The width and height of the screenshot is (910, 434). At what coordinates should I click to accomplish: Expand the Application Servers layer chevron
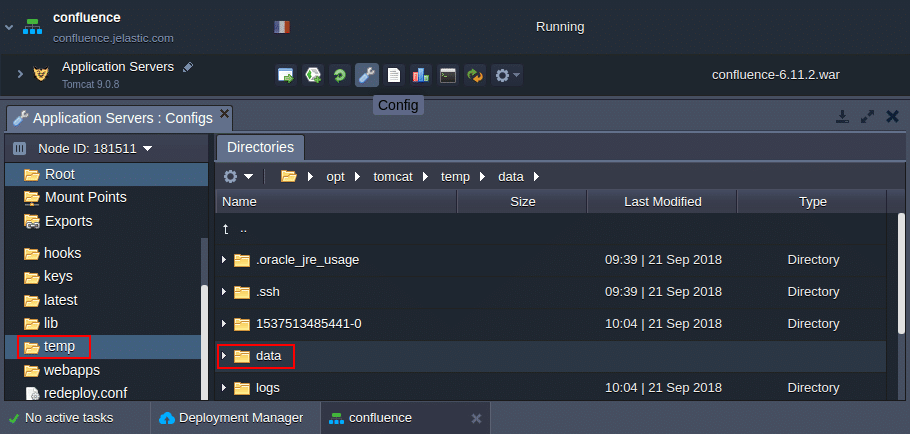coord(20,74)
